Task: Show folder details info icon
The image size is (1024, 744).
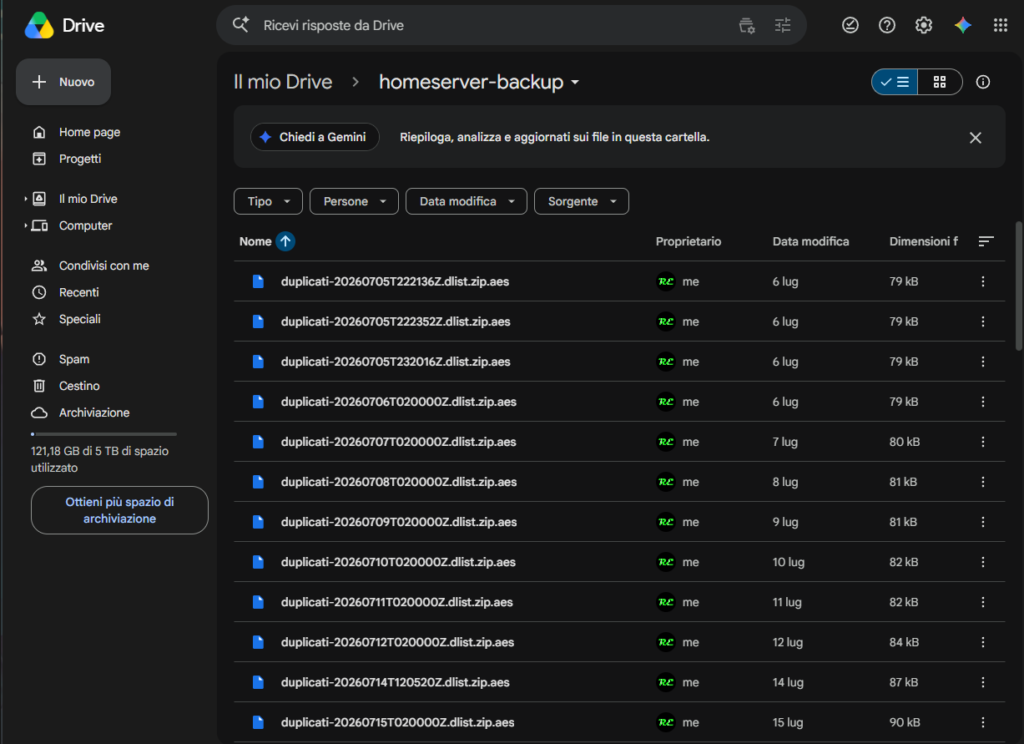Action: [982, 82]
